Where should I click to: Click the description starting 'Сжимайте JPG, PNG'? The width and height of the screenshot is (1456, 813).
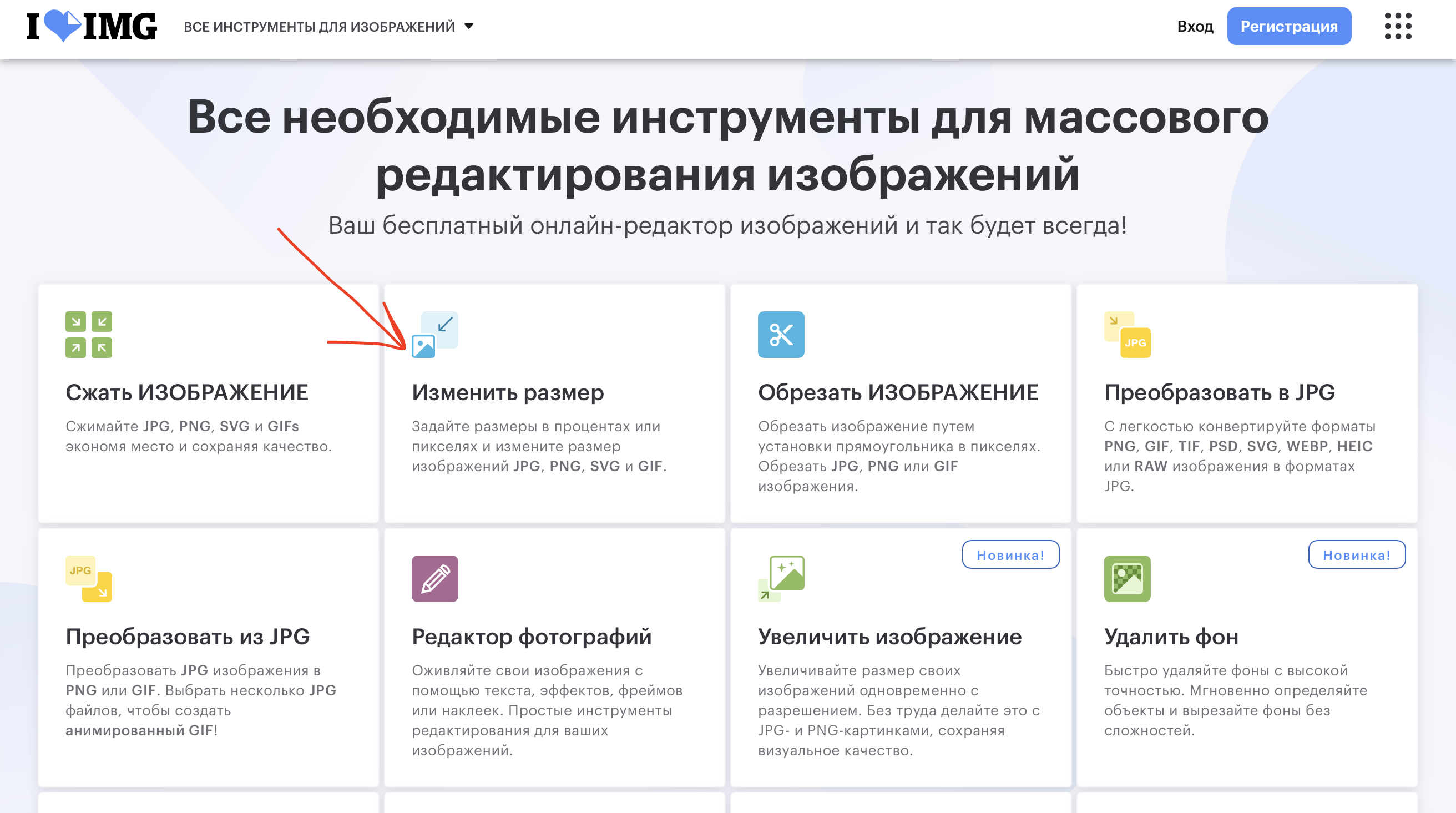[199, 436]
